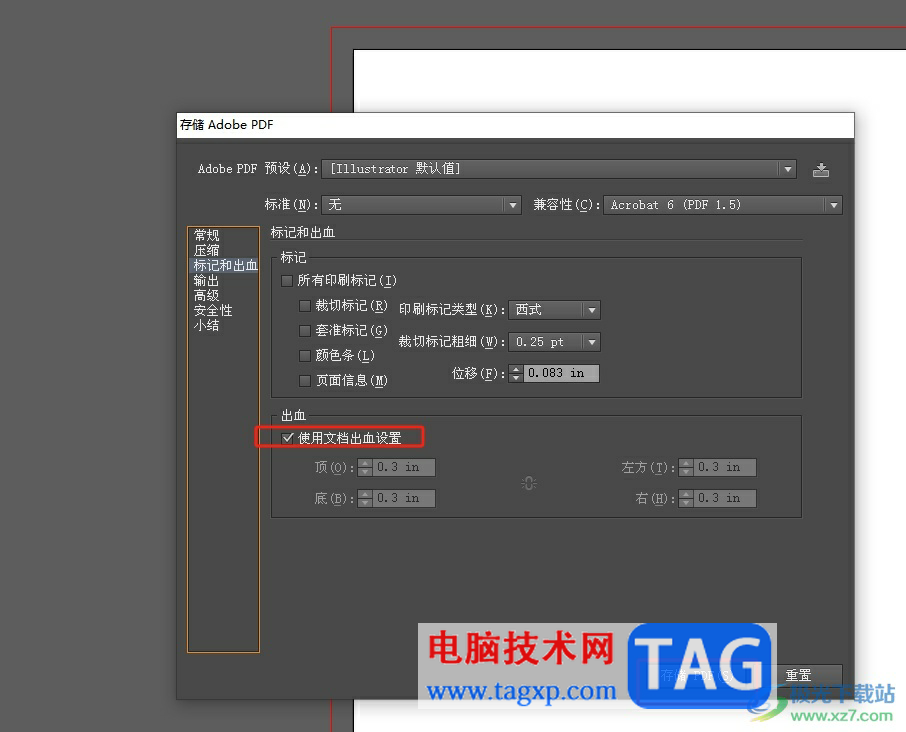906x732 pixels.
Task: Click the 左方 bleed stepper arrows
Action: click(686, 467)
